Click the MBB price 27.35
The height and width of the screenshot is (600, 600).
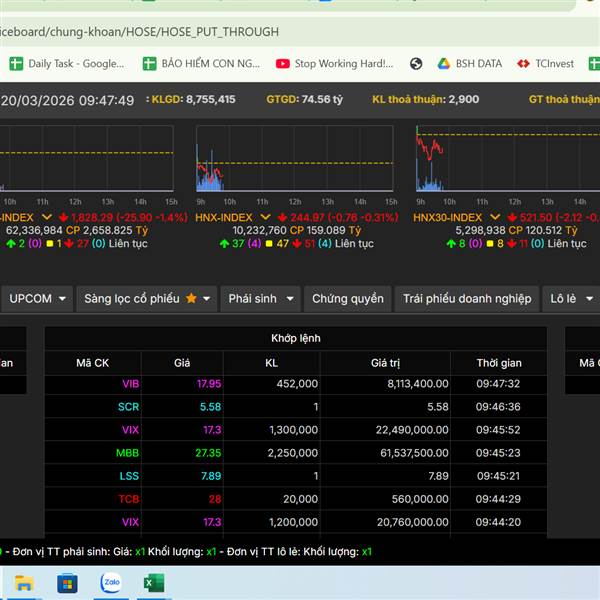pyautogui.click(x=208, y=453)
